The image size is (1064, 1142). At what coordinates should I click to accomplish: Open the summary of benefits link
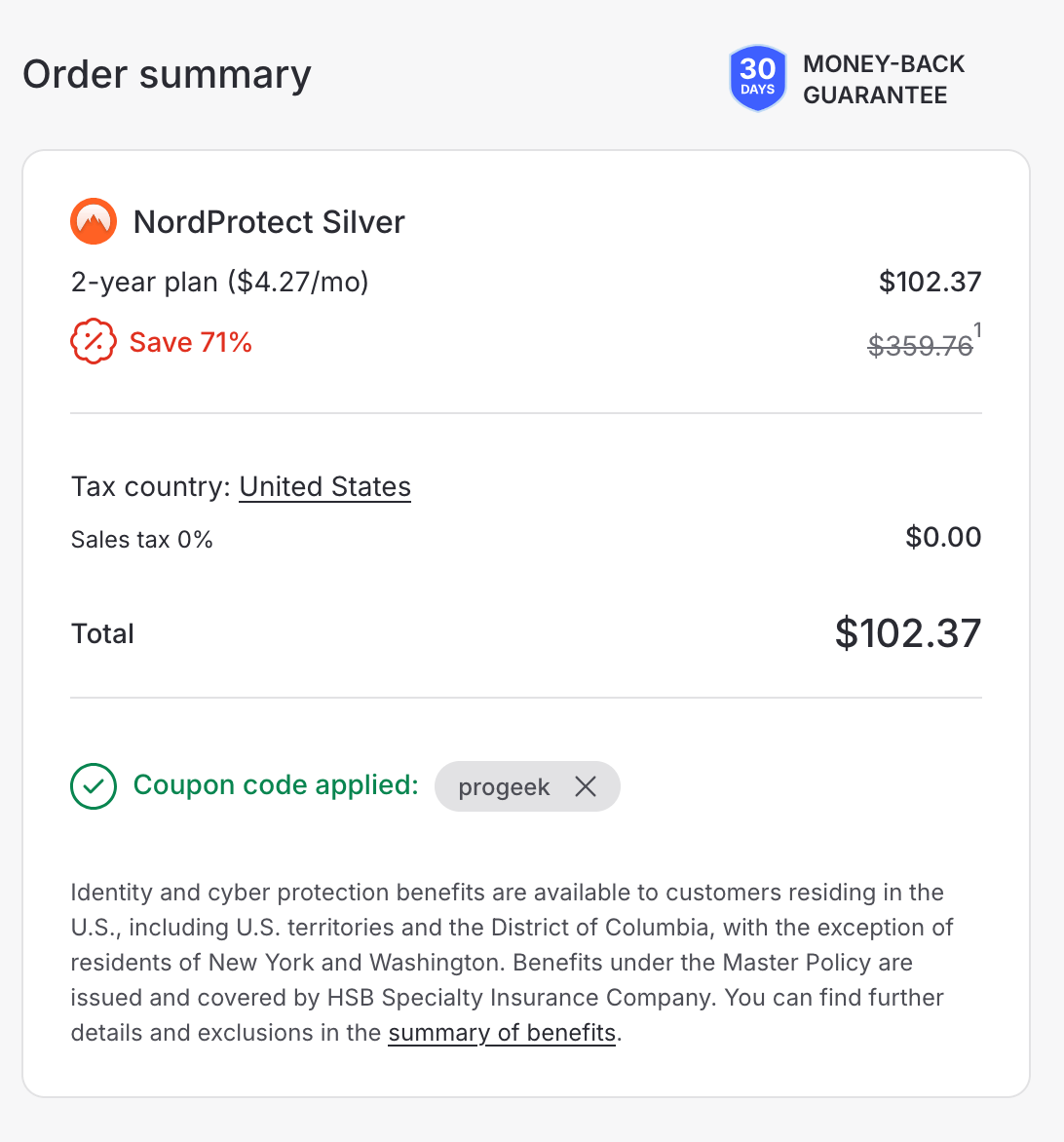(x=502, y=1032)
